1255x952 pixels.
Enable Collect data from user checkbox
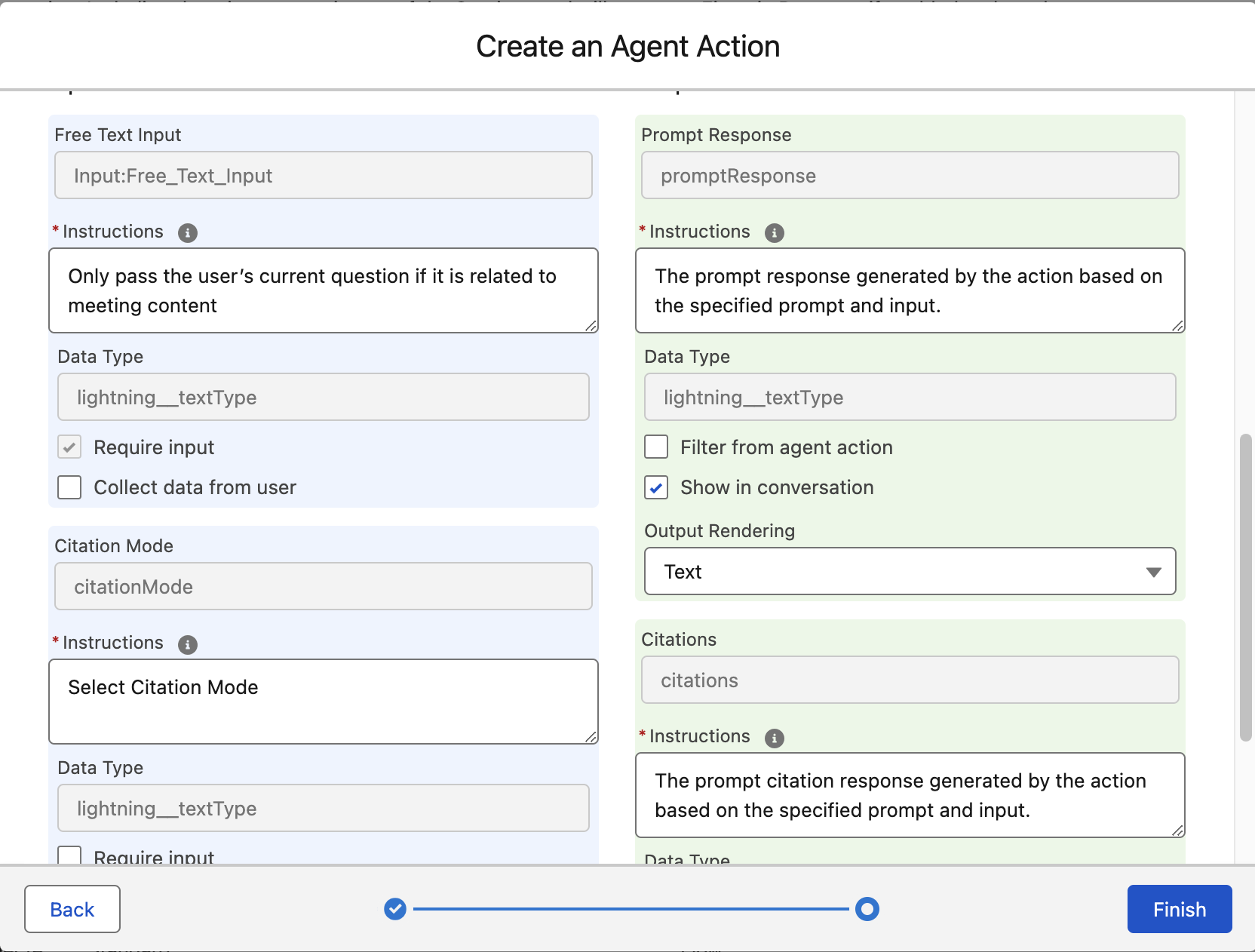[x=69, y=487]
